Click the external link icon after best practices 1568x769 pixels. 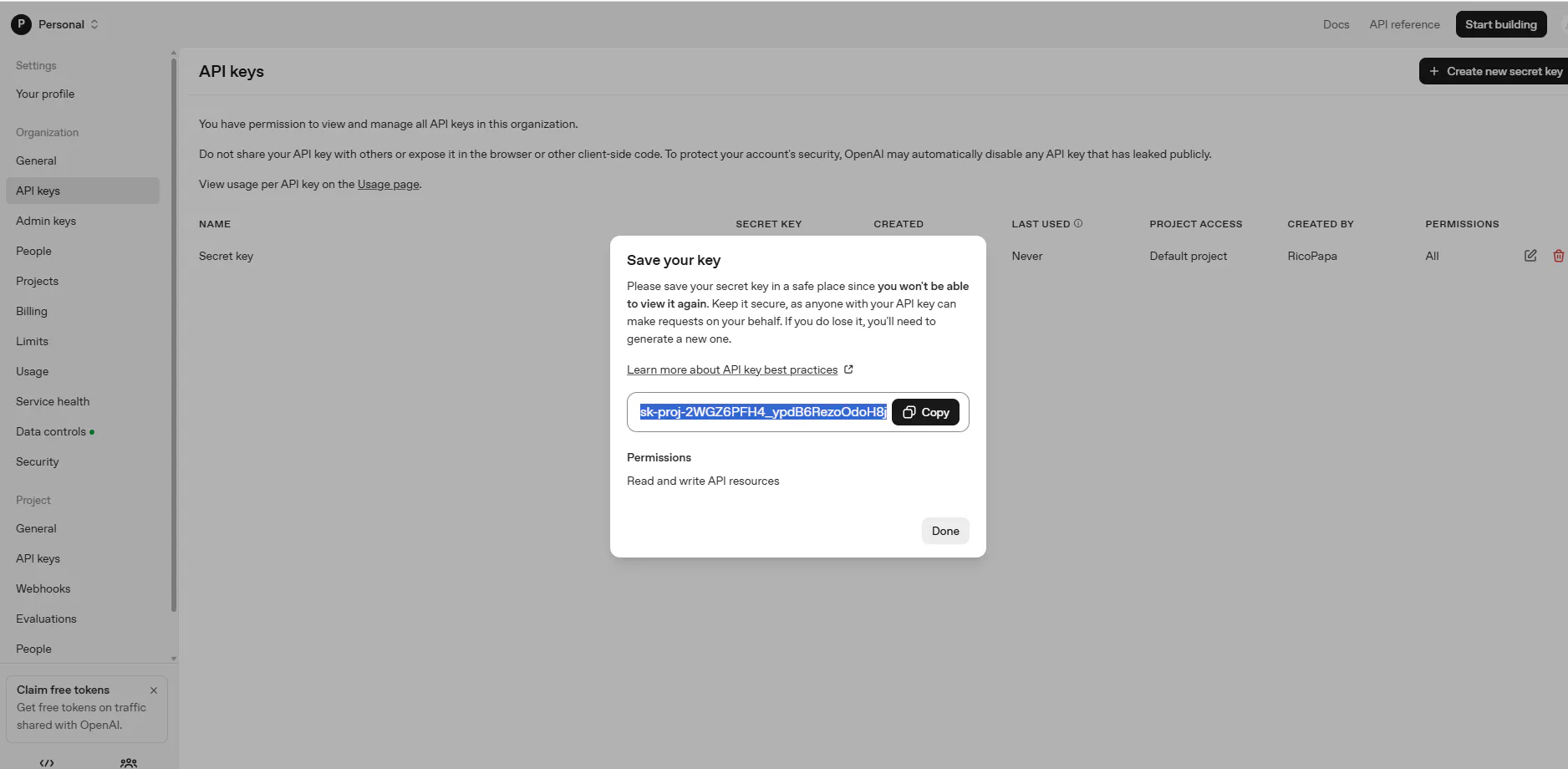click(x=848, y=369)
